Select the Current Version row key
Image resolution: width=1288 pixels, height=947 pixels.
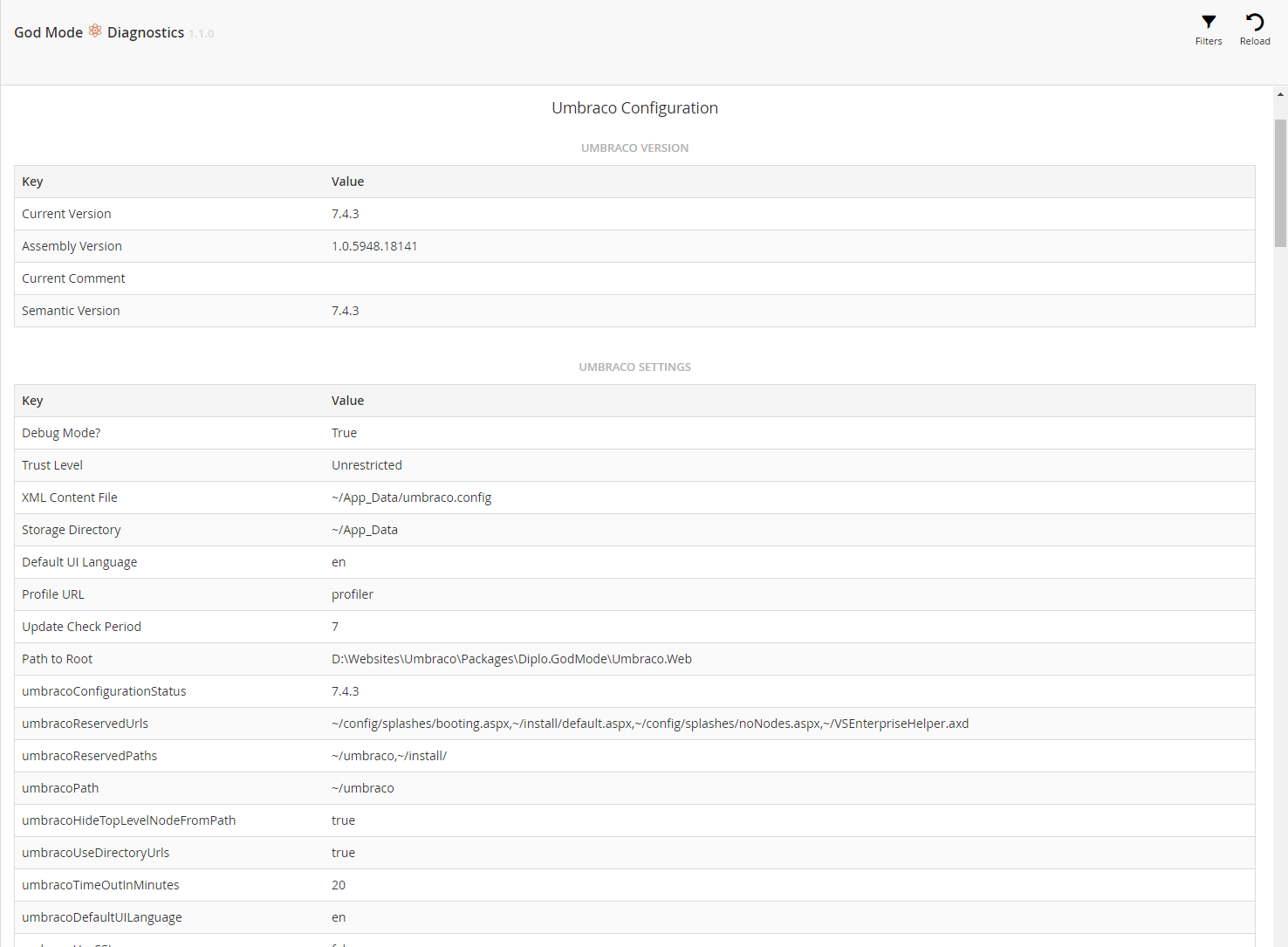(x=66, y=214)
